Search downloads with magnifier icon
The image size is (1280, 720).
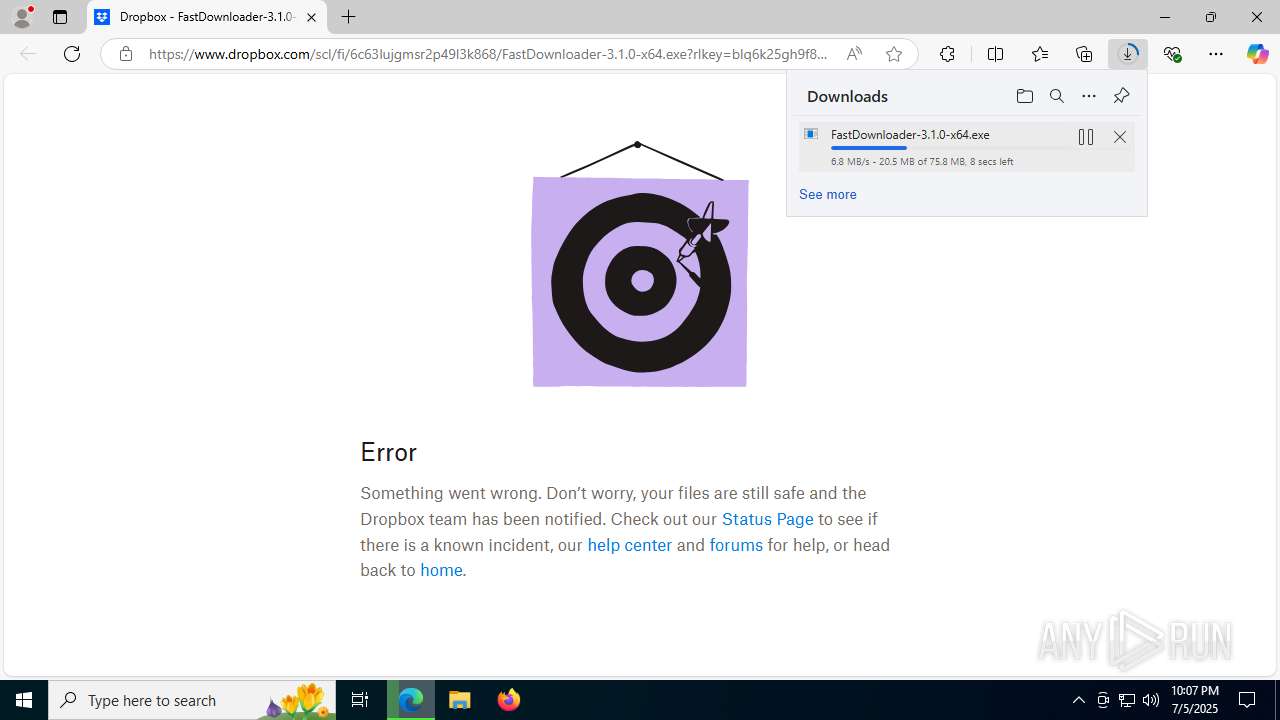click(1057, 96)
